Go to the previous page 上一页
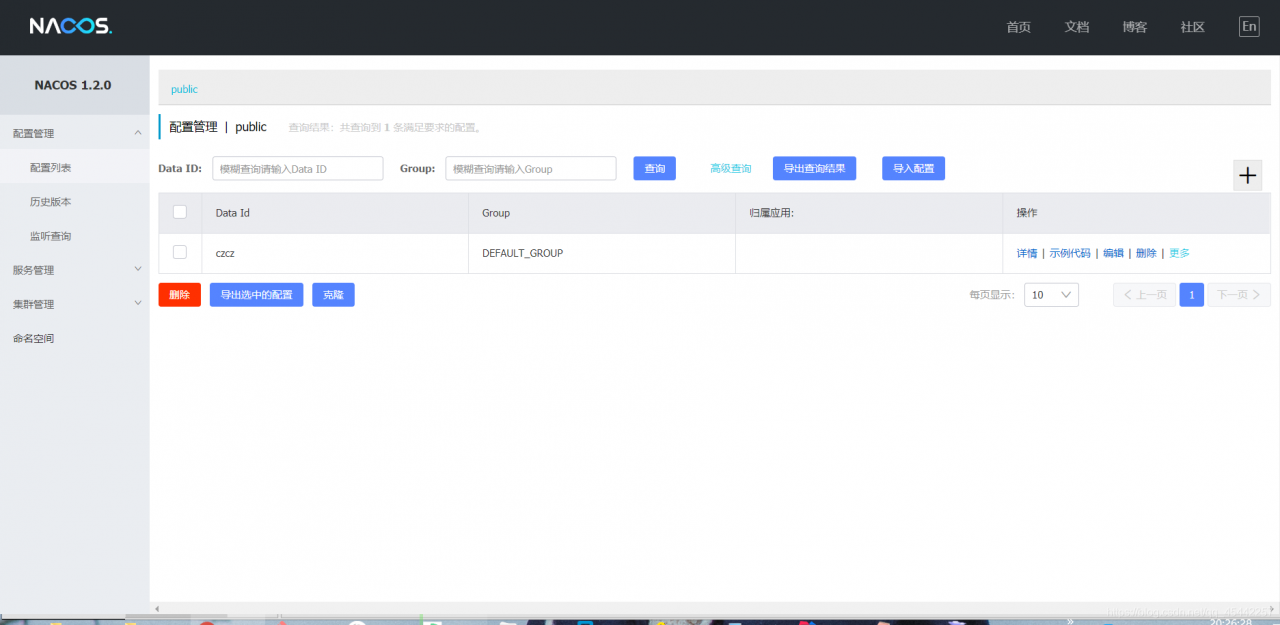1280x625 pixels. (1144, 295)
